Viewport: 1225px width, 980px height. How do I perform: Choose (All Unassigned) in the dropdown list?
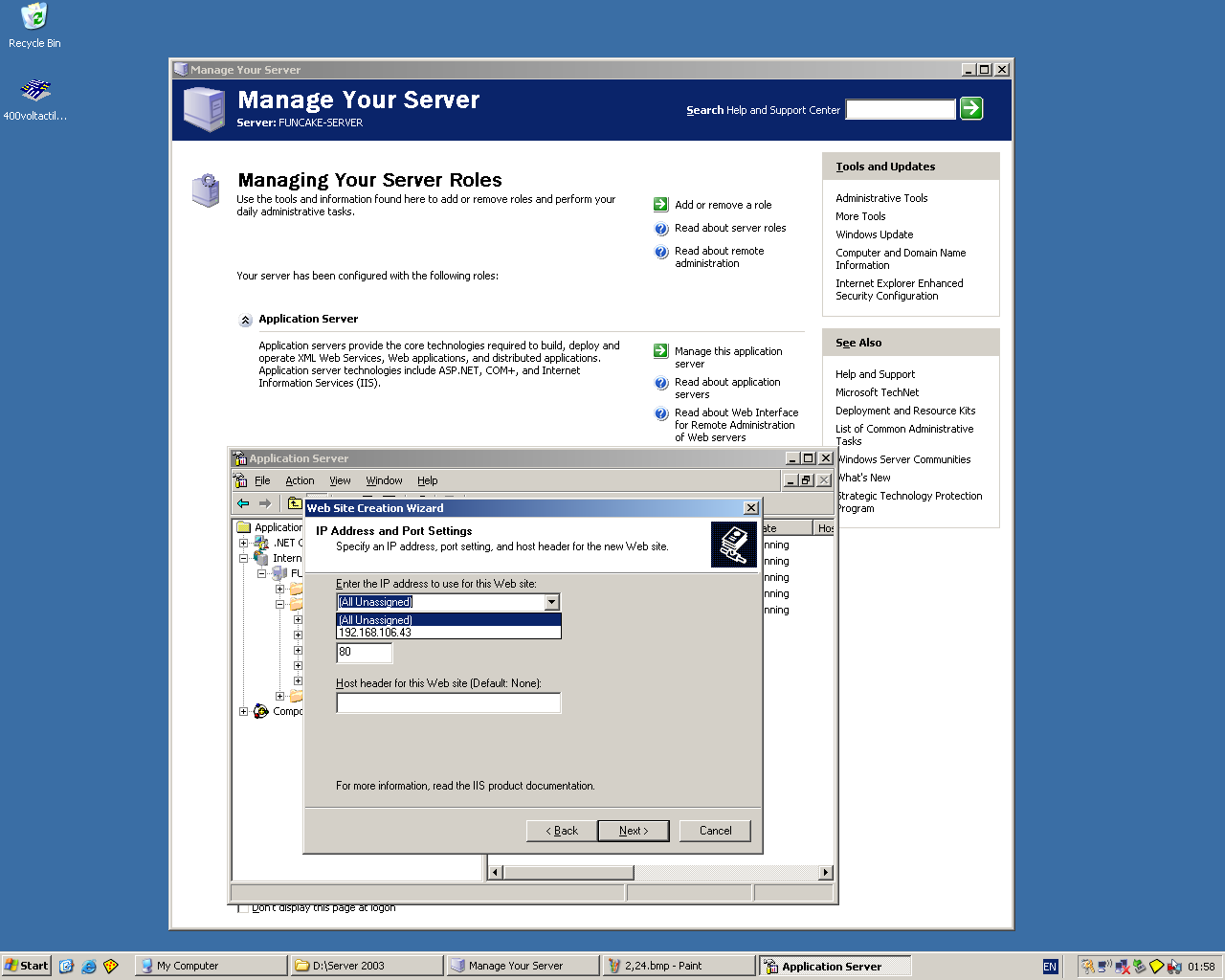click(449, 620)
